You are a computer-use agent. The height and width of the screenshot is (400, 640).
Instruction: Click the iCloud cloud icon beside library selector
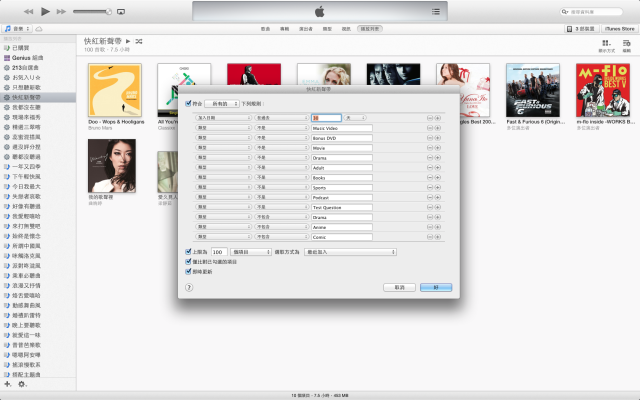[39, 29]
